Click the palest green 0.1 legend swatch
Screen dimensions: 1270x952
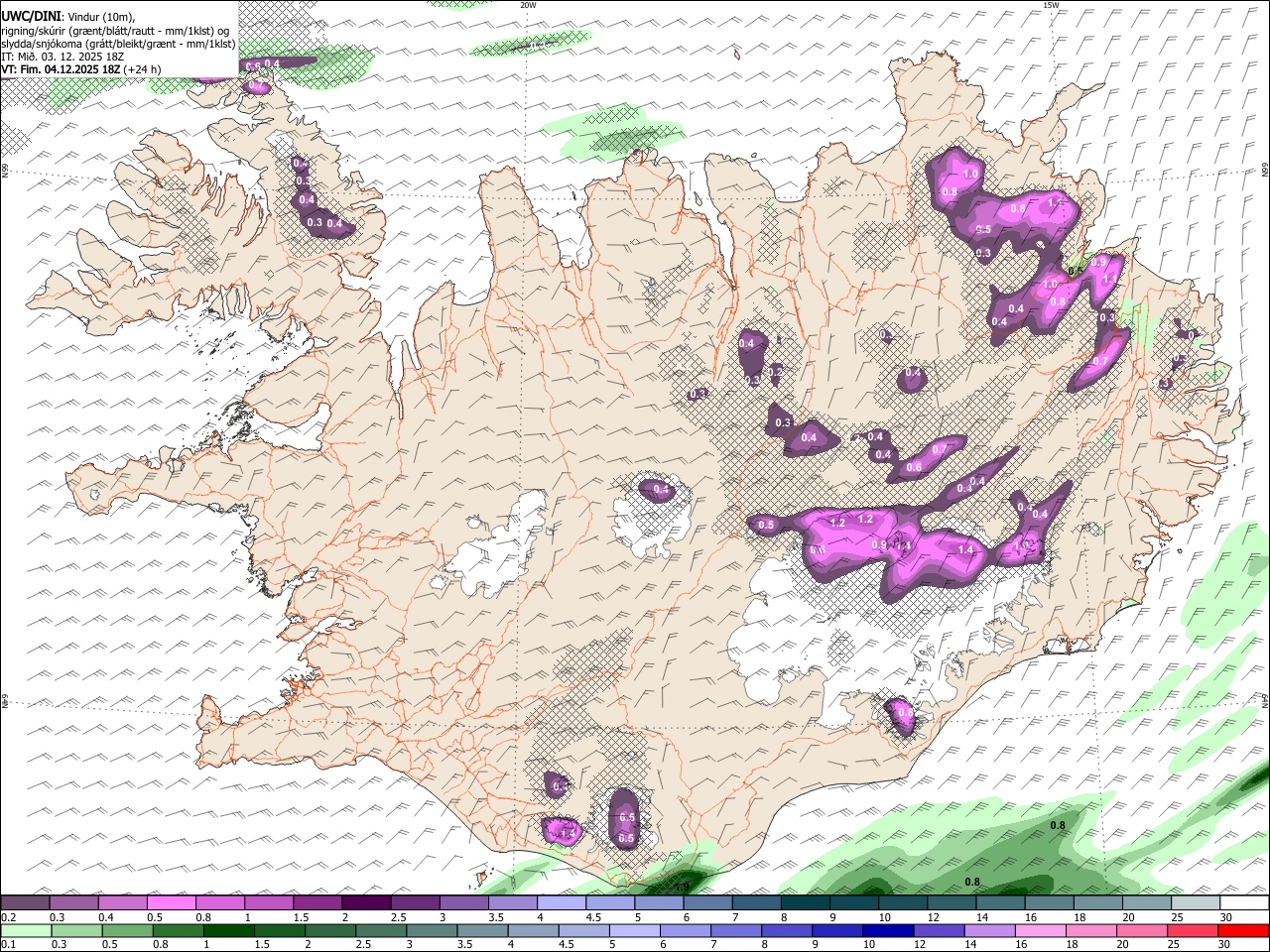click(x=26, y=930)
